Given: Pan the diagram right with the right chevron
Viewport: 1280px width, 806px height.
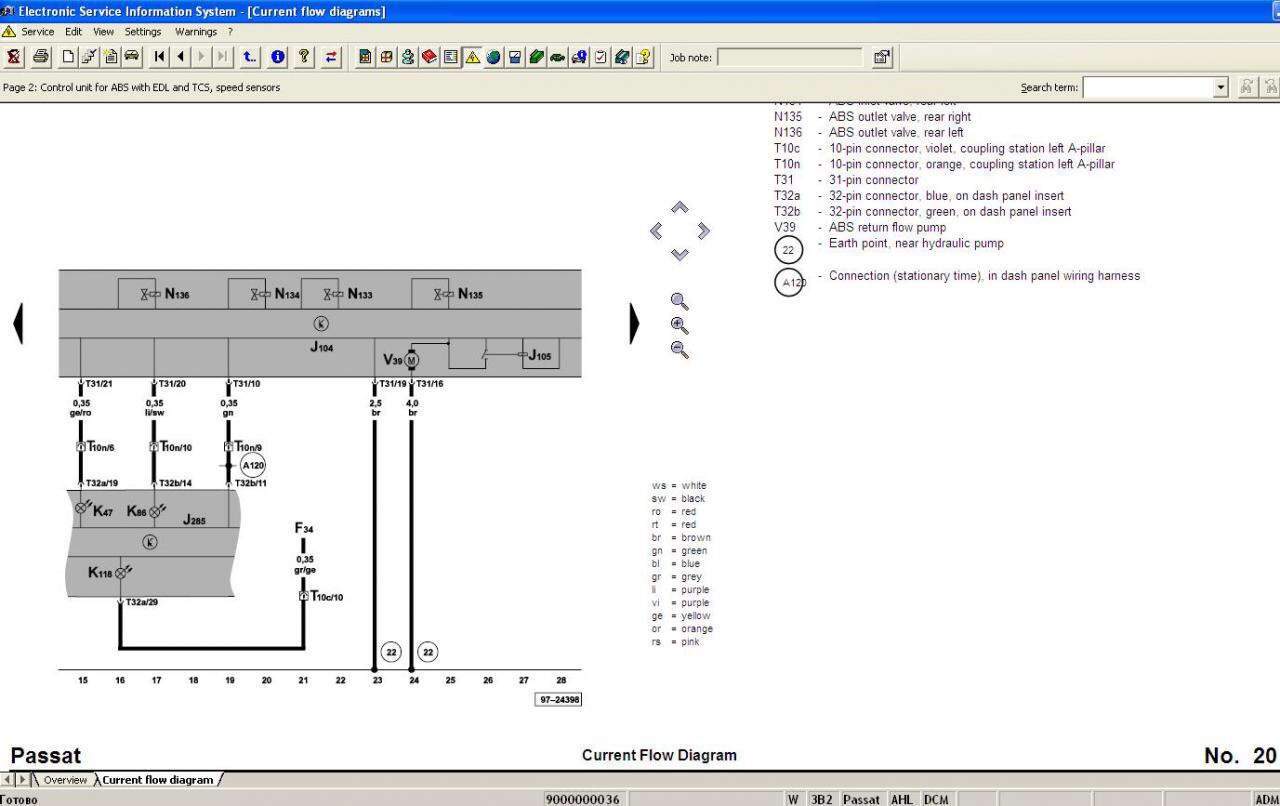Looking at the screenshot, I should [x=704, y=231].
